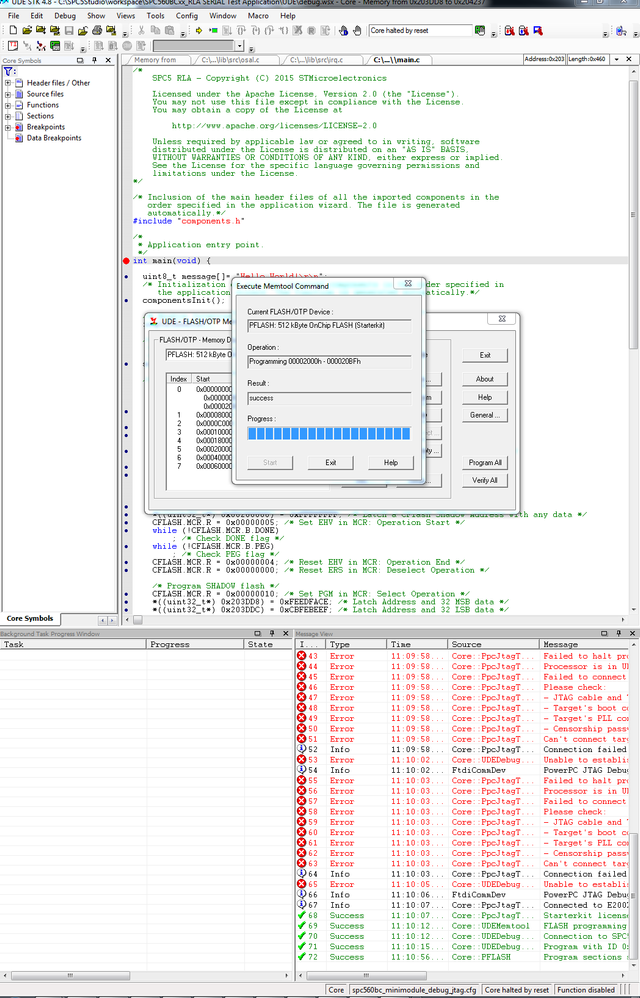Open the editor tab list dropdown arrow
Image resolution: width=640 pixels, height=998 pixels.
(x=616, y=59)
